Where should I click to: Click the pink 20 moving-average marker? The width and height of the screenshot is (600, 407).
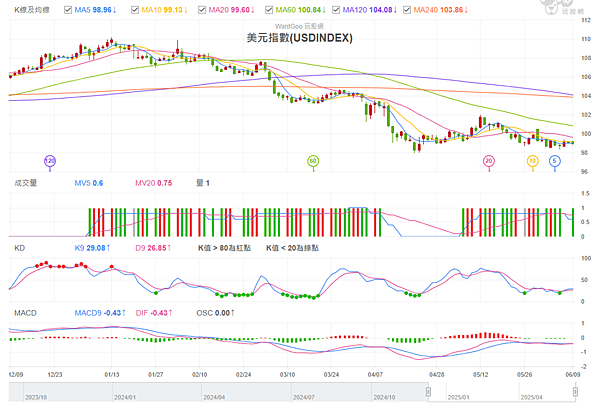coord(489,161)
